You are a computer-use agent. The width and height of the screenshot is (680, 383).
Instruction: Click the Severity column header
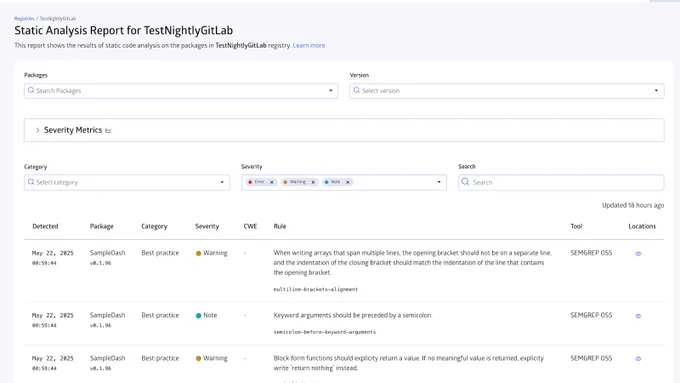pyautogui.click(x=207, y=226)
